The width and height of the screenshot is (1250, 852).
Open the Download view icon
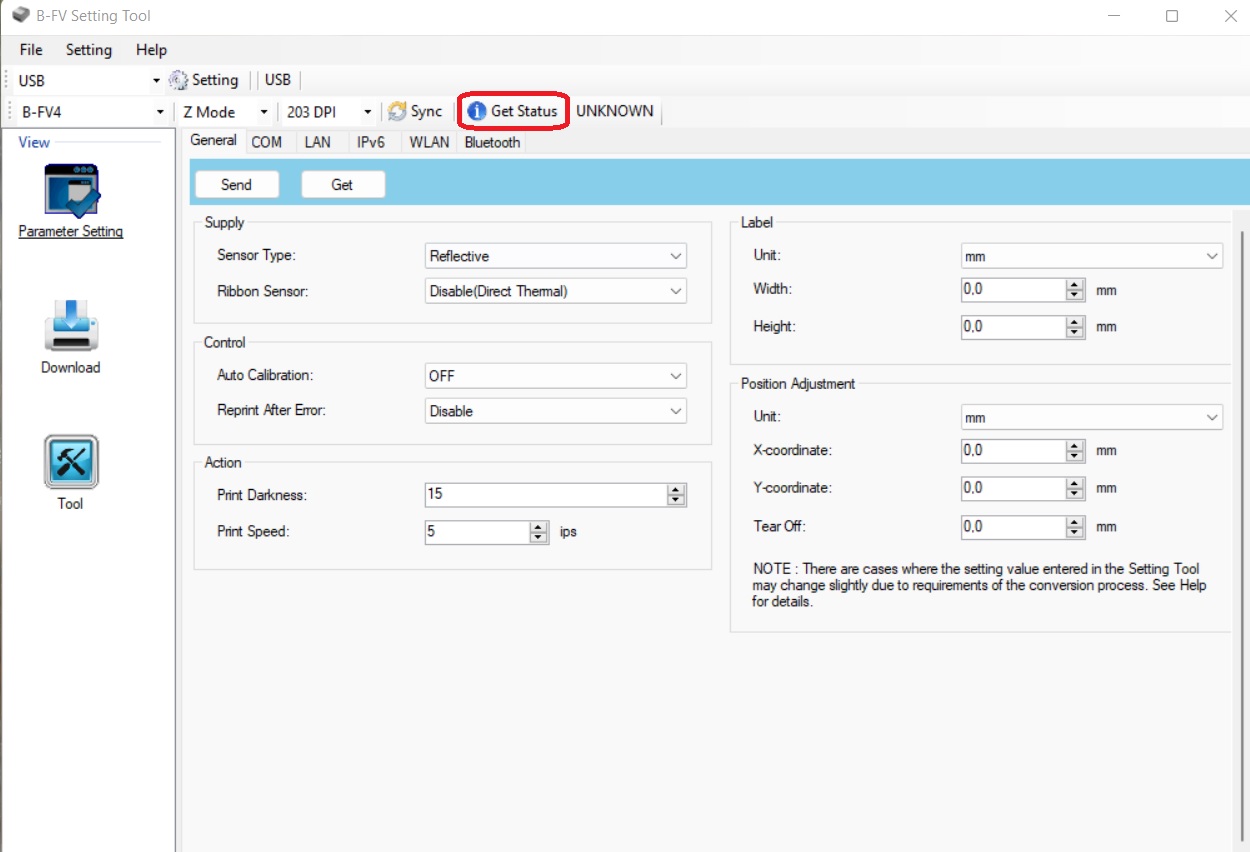[71, 326]
